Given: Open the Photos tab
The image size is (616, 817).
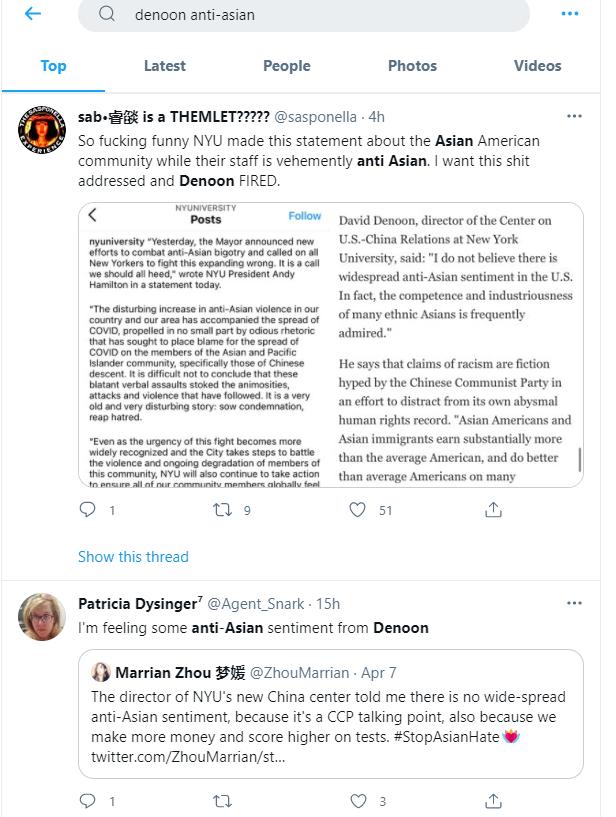Looking at the screenshot, I should 412,66.
